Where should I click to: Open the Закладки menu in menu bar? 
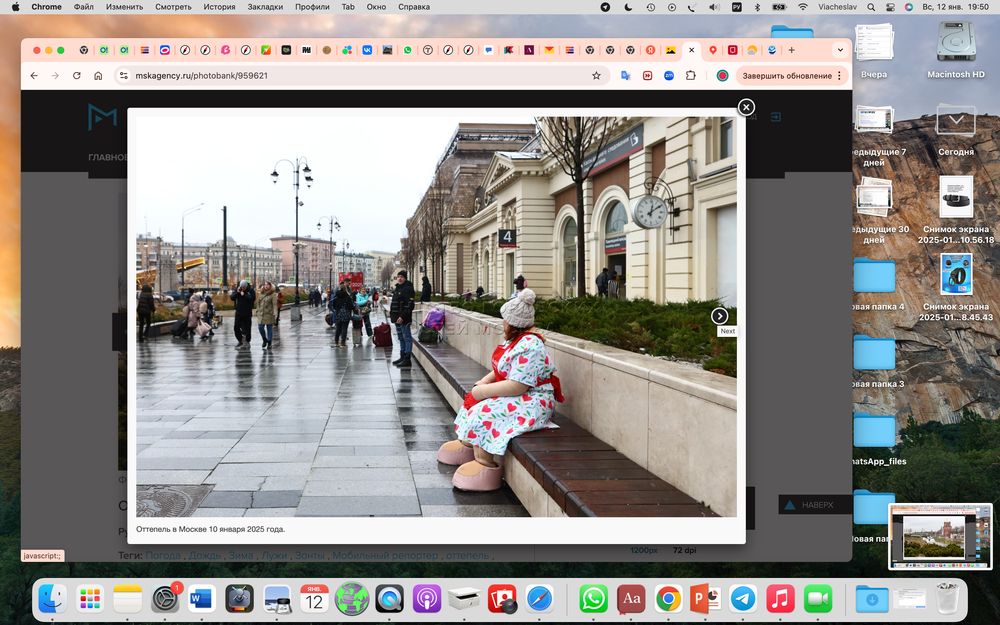[x=265, y=7]
